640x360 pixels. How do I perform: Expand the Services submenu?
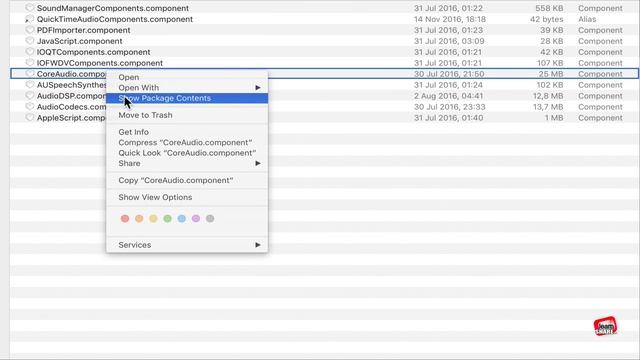[187, 245]
